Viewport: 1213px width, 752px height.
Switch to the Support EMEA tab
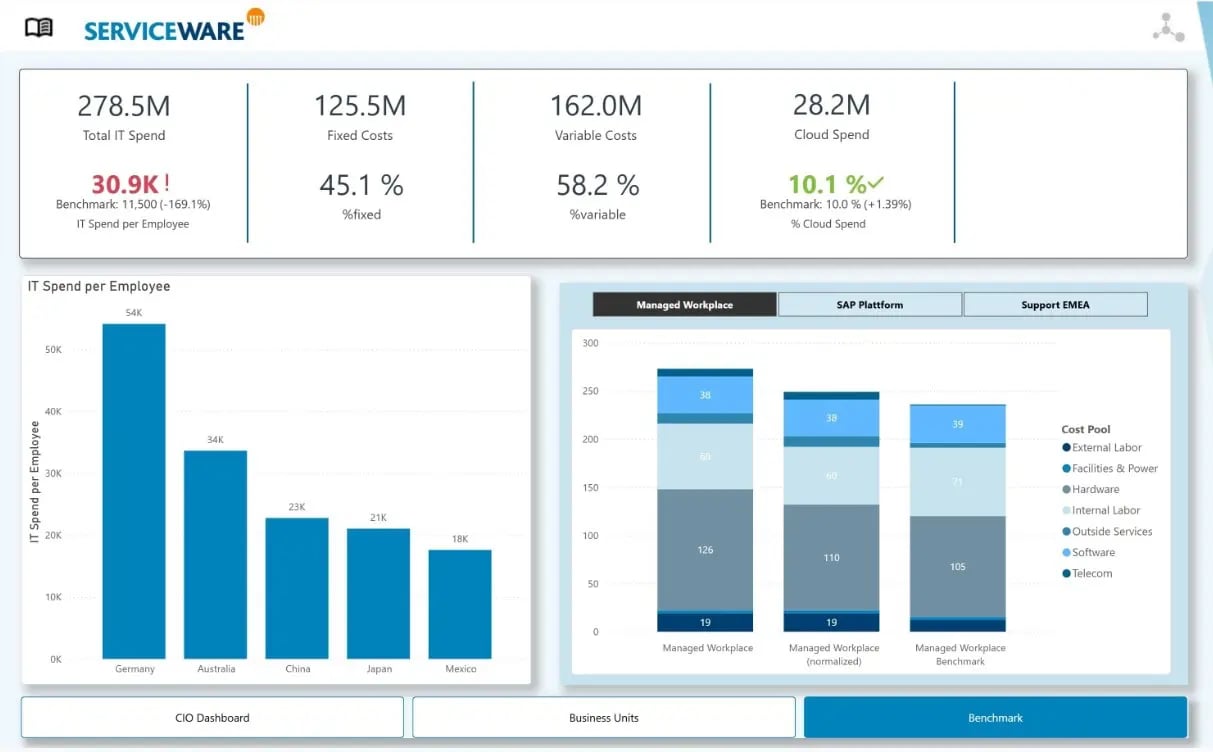point(1055,304)
